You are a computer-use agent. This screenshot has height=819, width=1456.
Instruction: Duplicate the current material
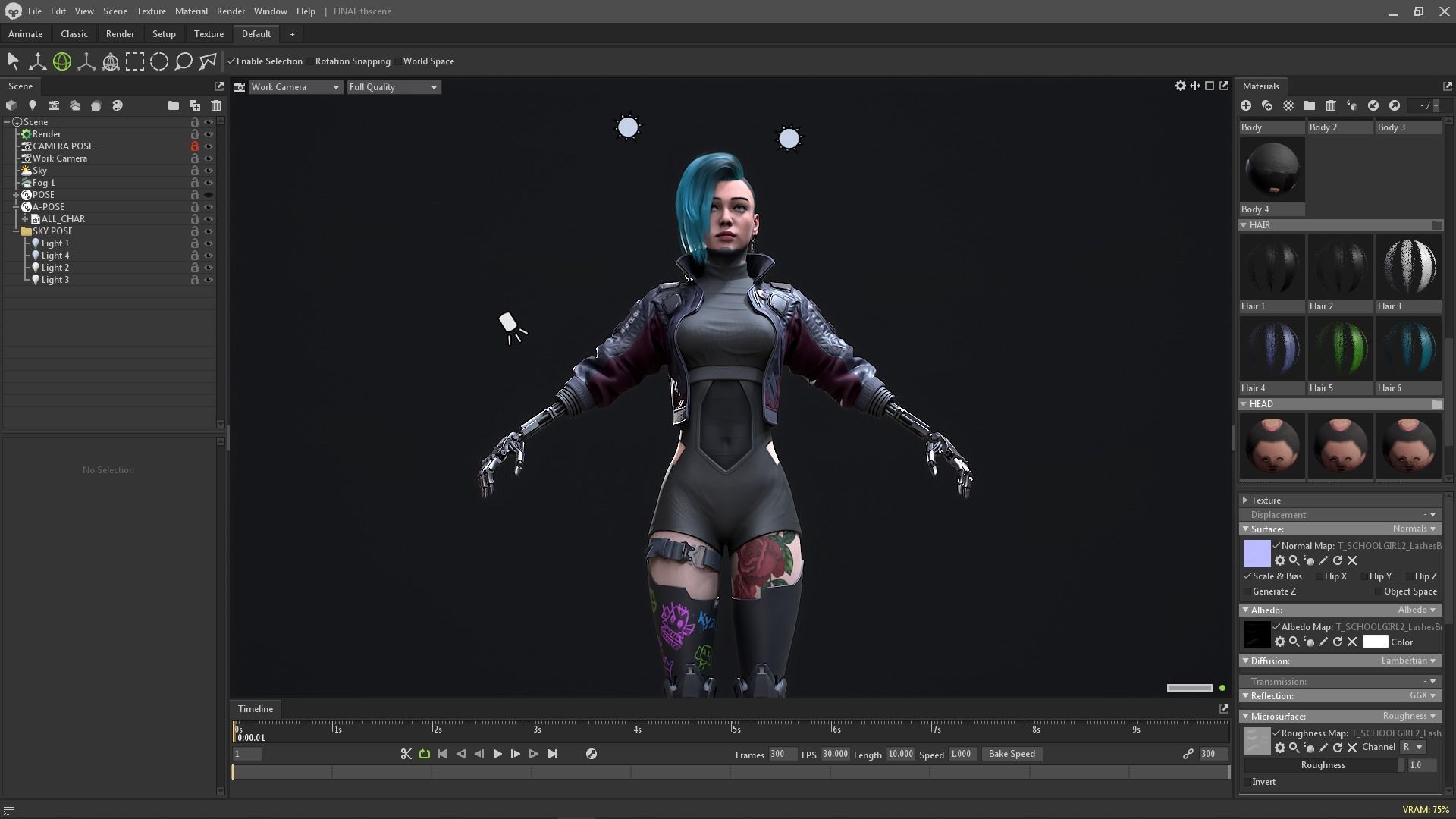[x=1267, y=105]
